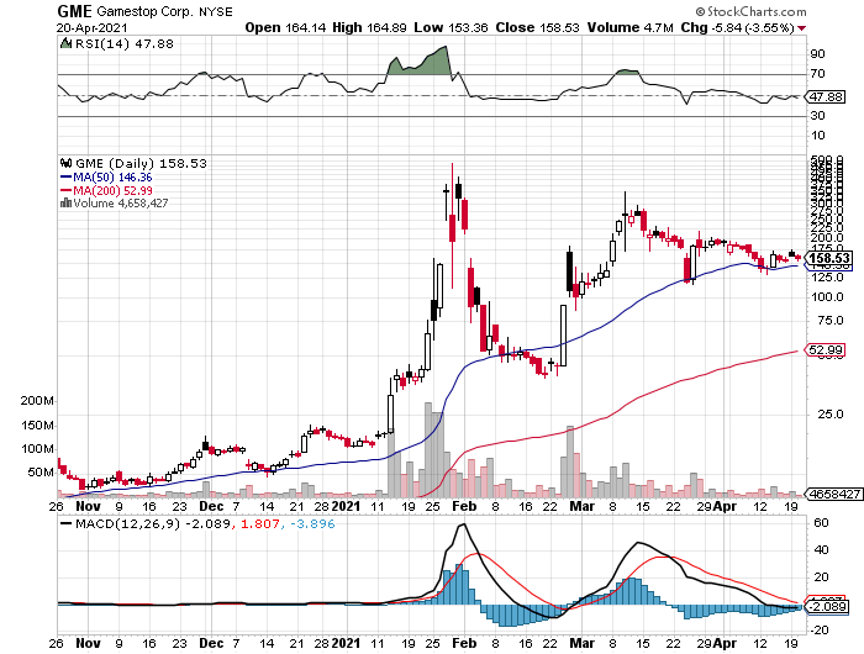
Task: Click the GME (Daily) 158.53 legend text
Action: click(x=141, y=164)
